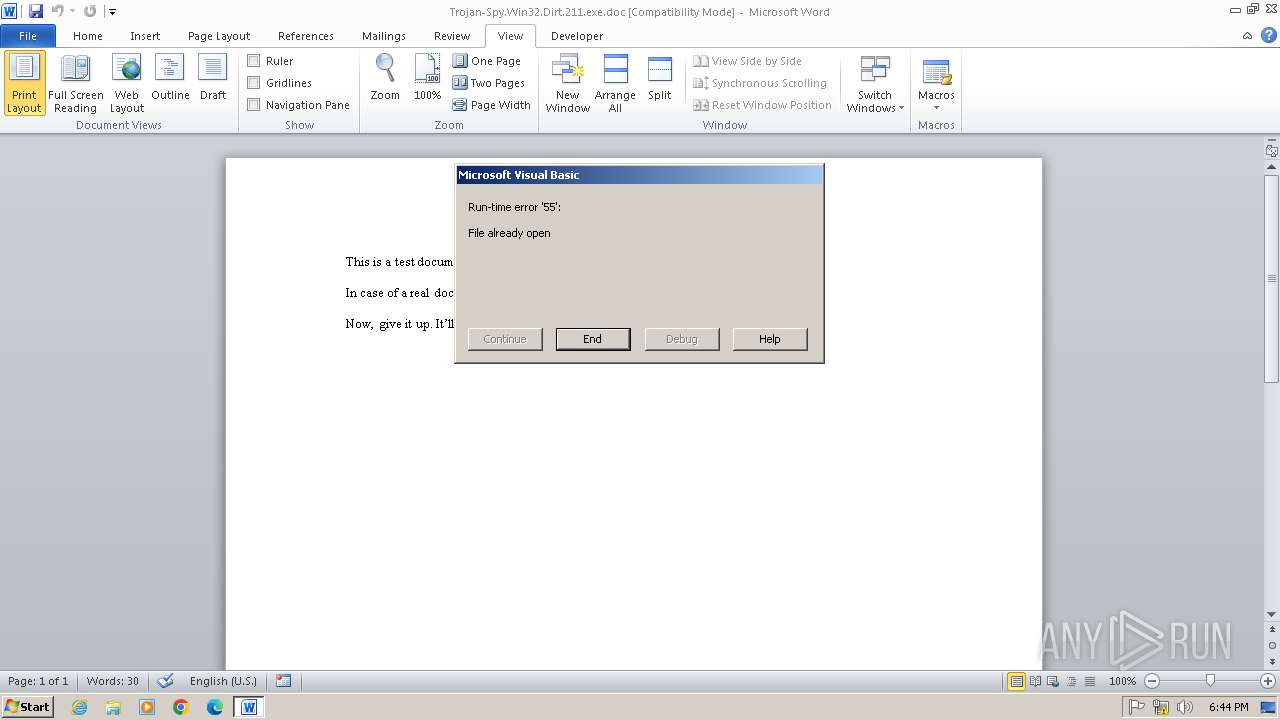
Task: Click spelling check icon in status bar
Action: [x=166, y=681]
